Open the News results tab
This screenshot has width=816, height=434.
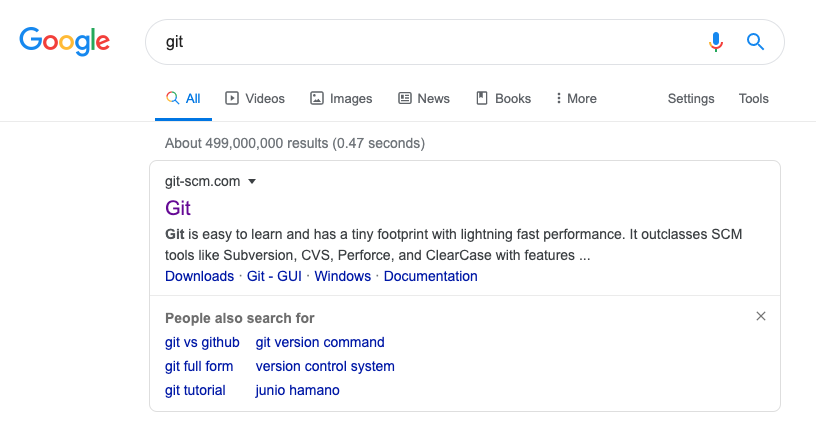(424, 98)
